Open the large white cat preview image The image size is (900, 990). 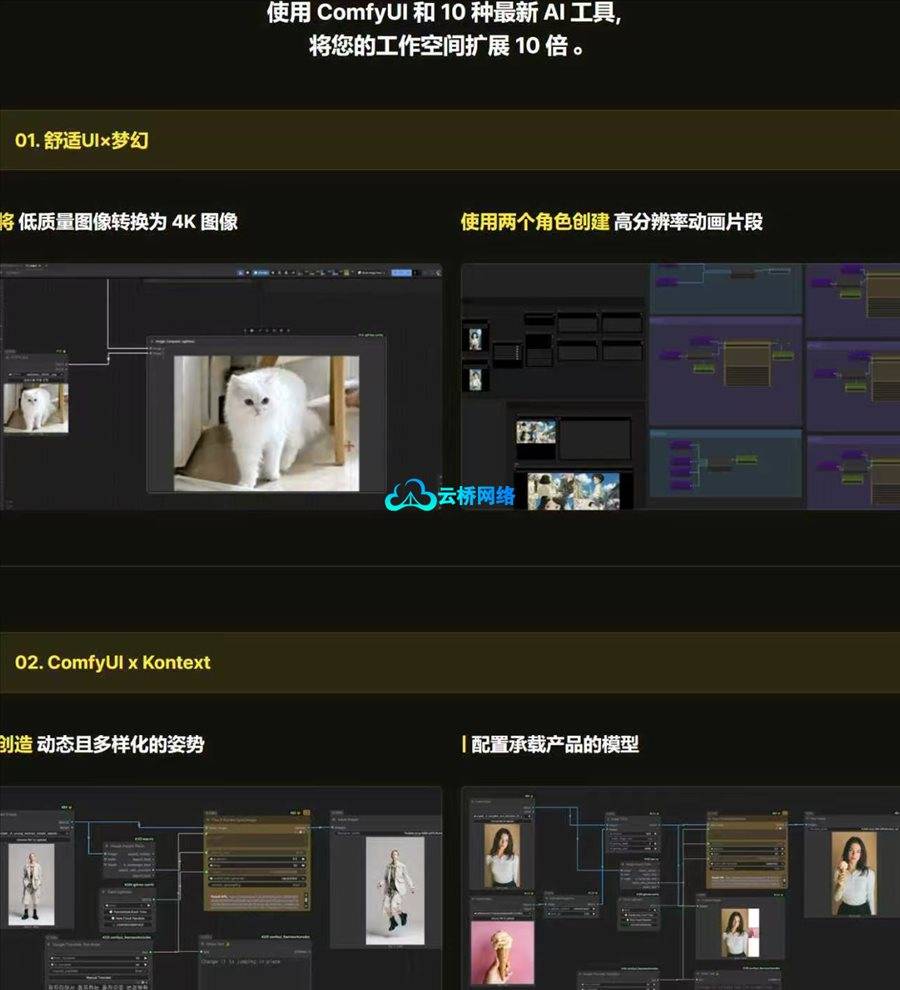pos(266,423)
